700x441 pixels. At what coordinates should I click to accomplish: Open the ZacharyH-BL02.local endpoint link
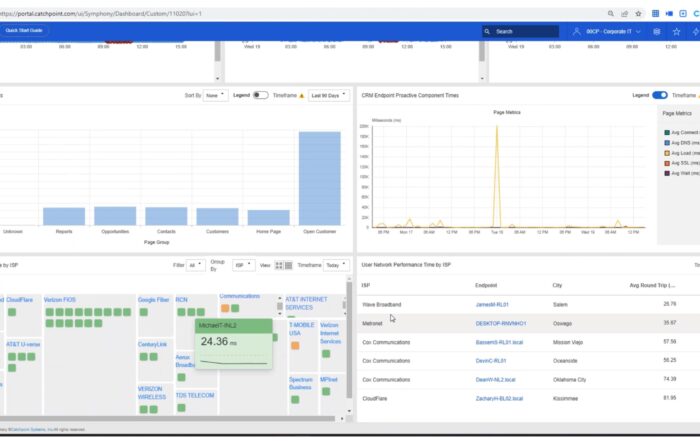pos(499,399)
